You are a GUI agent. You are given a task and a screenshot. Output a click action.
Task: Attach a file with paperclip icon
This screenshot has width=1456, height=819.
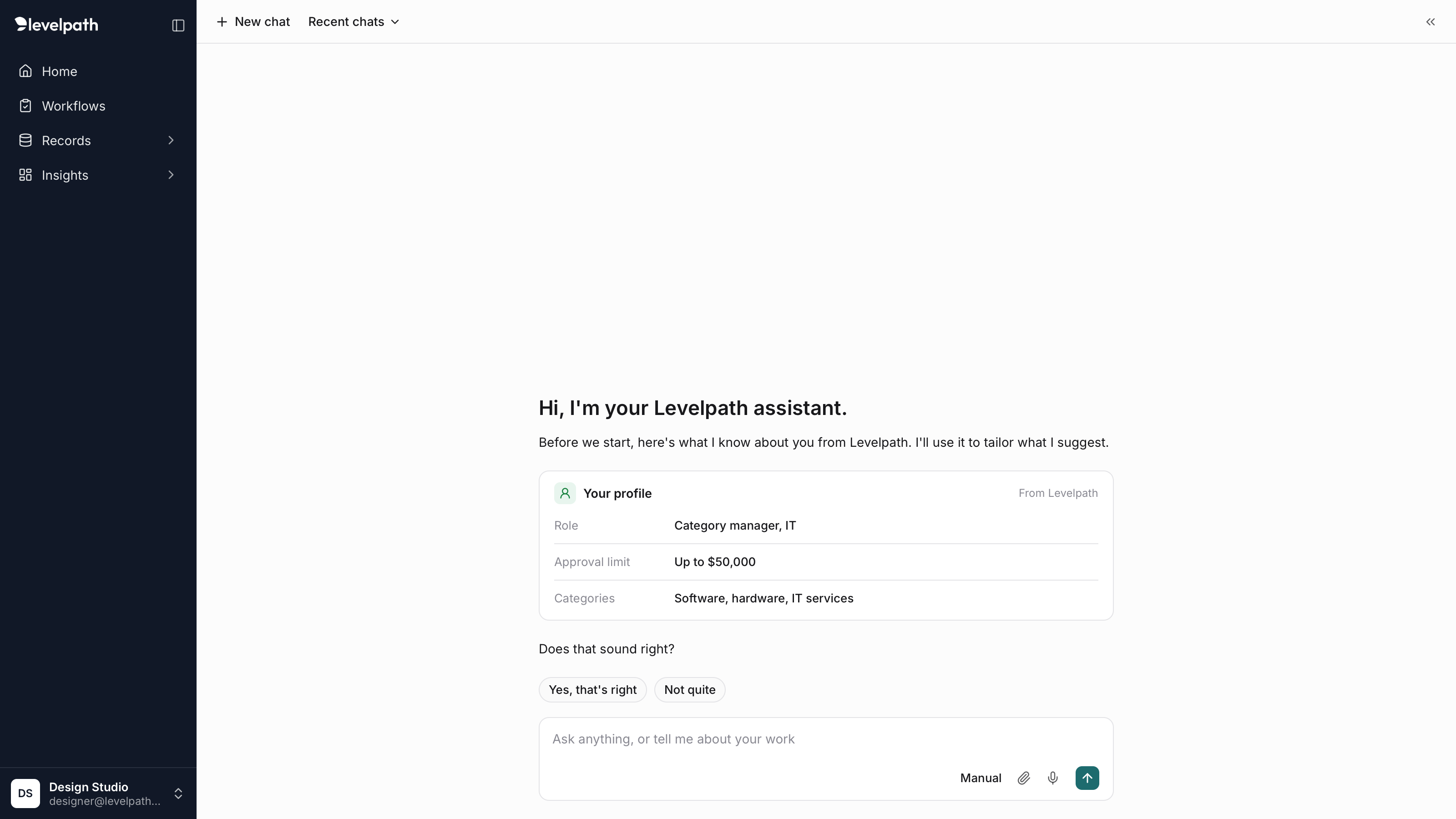[x=1024, y=778]
